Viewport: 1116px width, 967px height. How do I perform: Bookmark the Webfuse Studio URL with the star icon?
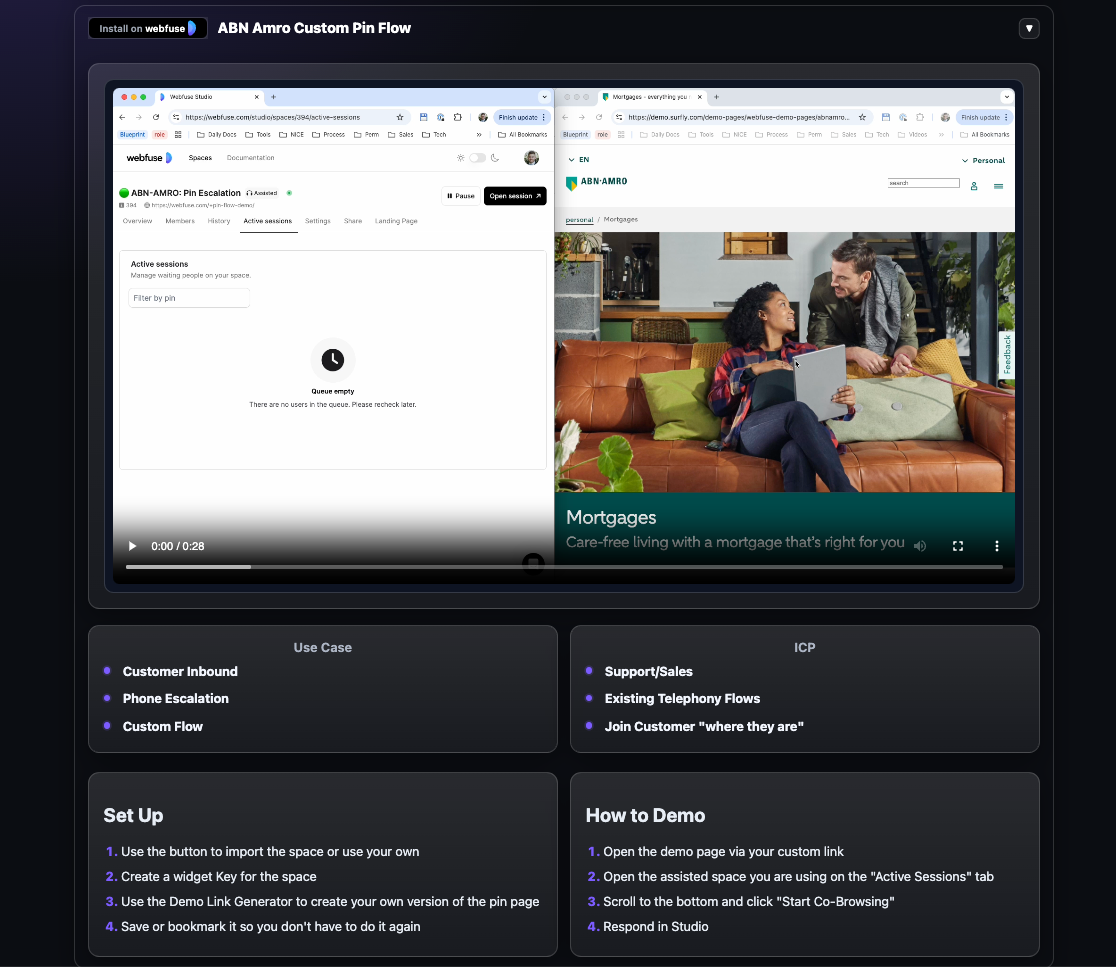point(400,117)
